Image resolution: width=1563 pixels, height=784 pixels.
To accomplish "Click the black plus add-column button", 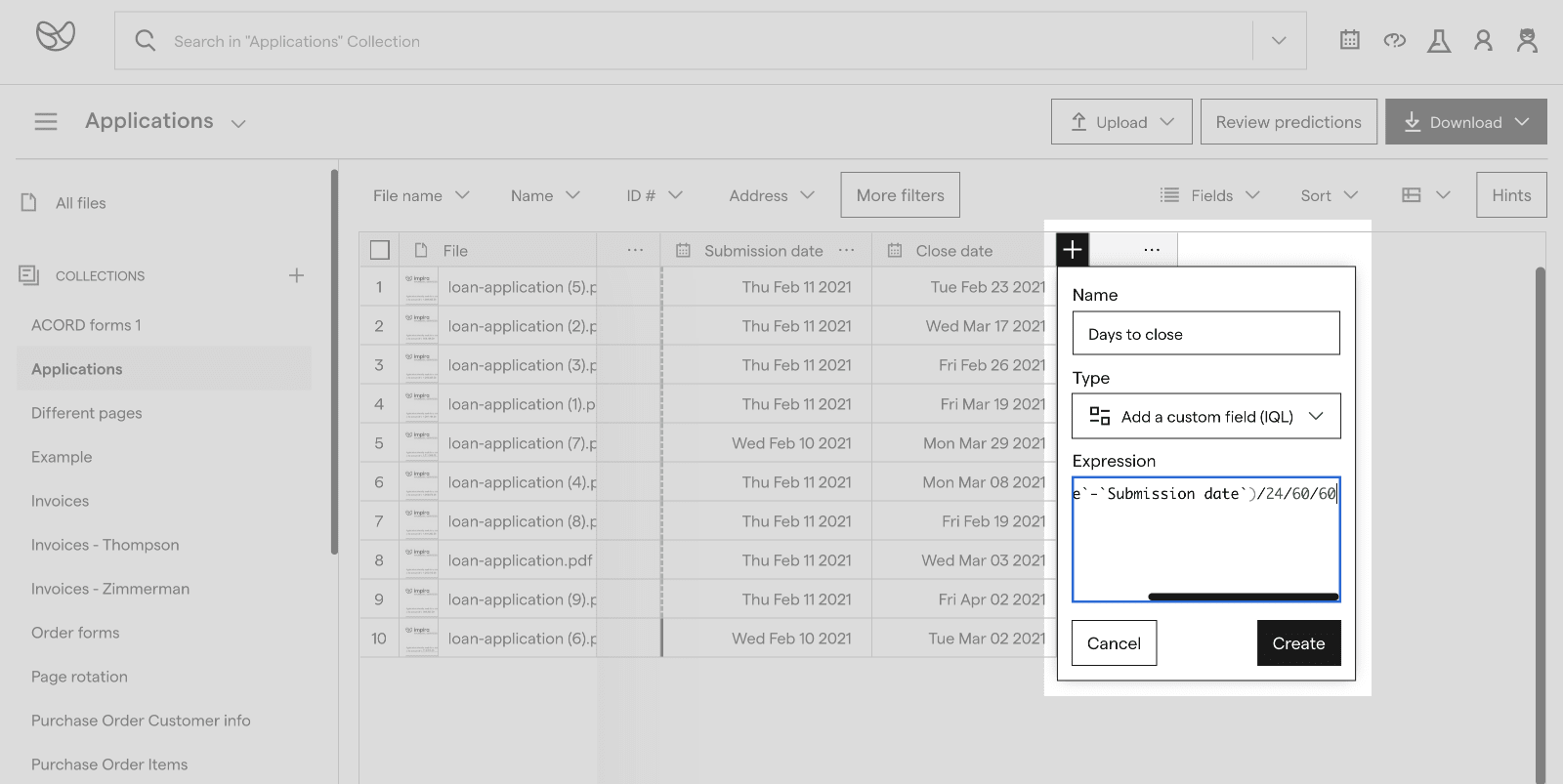I will (1073, 249).
